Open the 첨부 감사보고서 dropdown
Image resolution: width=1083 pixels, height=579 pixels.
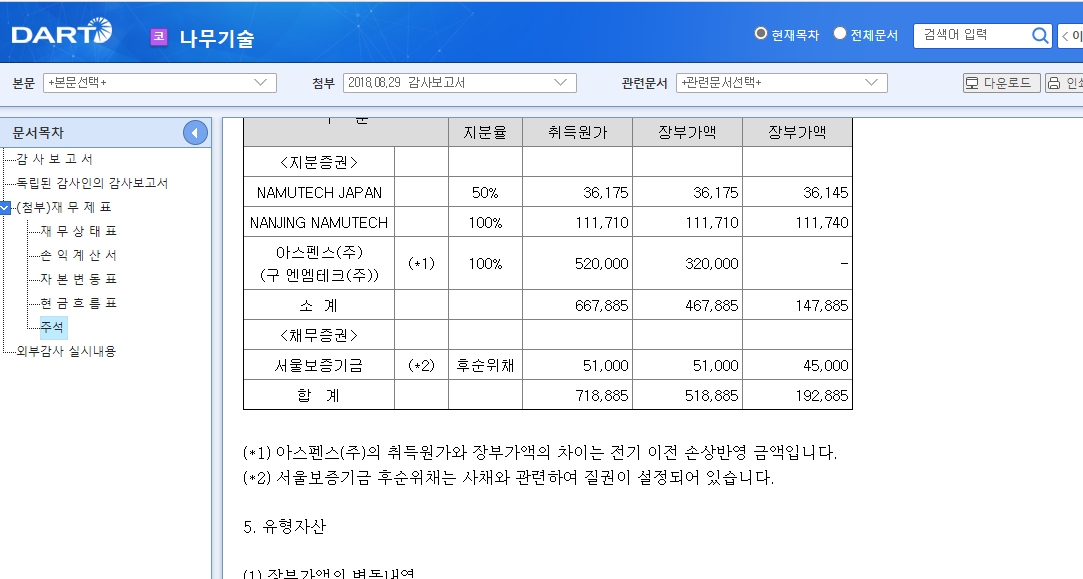point(459,83)
